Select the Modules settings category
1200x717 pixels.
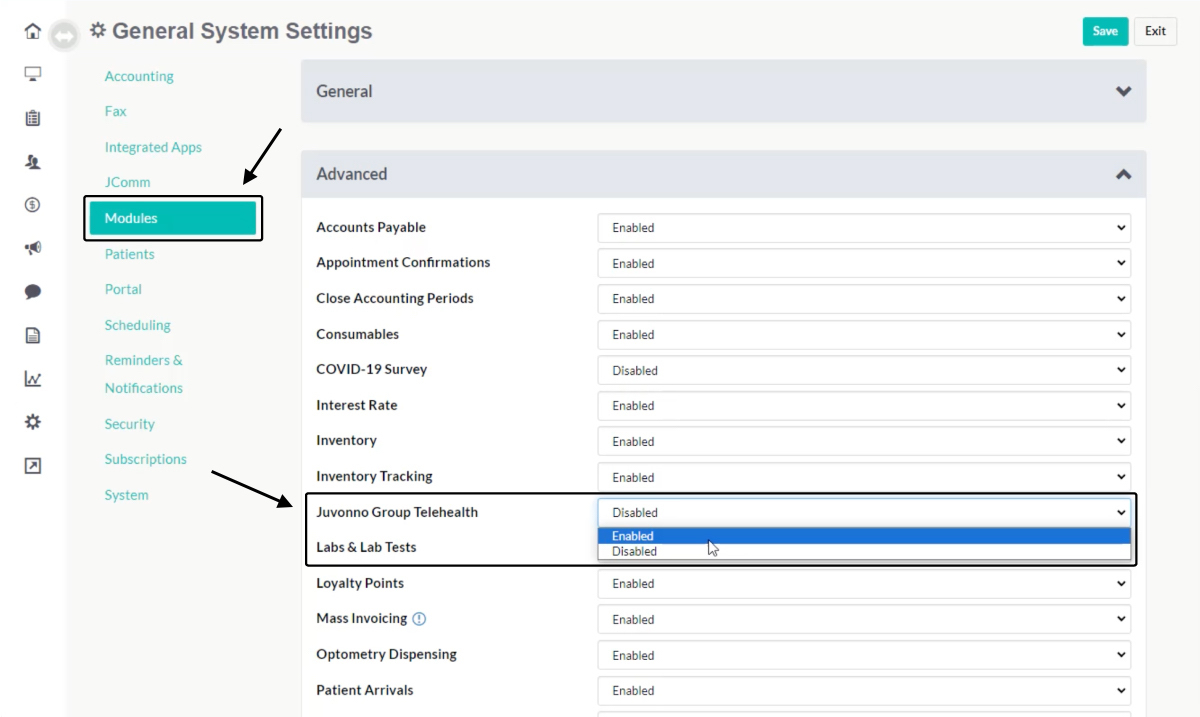click(173, 218)
